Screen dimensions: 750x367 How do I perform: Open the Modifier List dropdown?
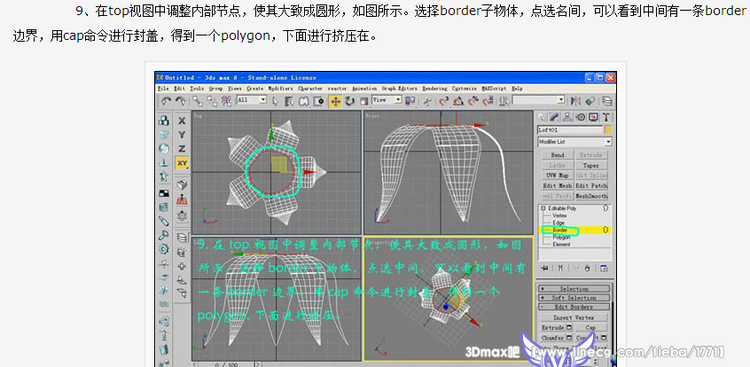[x=574, y=142]
